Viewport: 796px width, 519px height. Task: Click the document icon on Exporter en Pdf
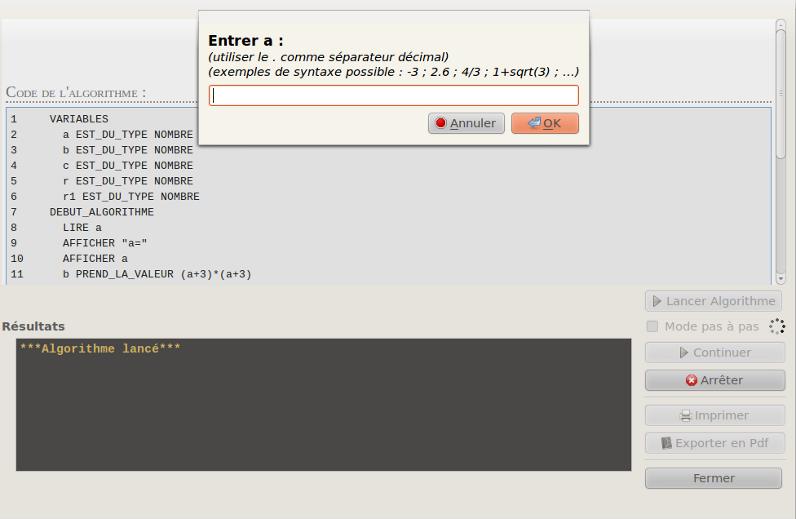pos(665,442)
